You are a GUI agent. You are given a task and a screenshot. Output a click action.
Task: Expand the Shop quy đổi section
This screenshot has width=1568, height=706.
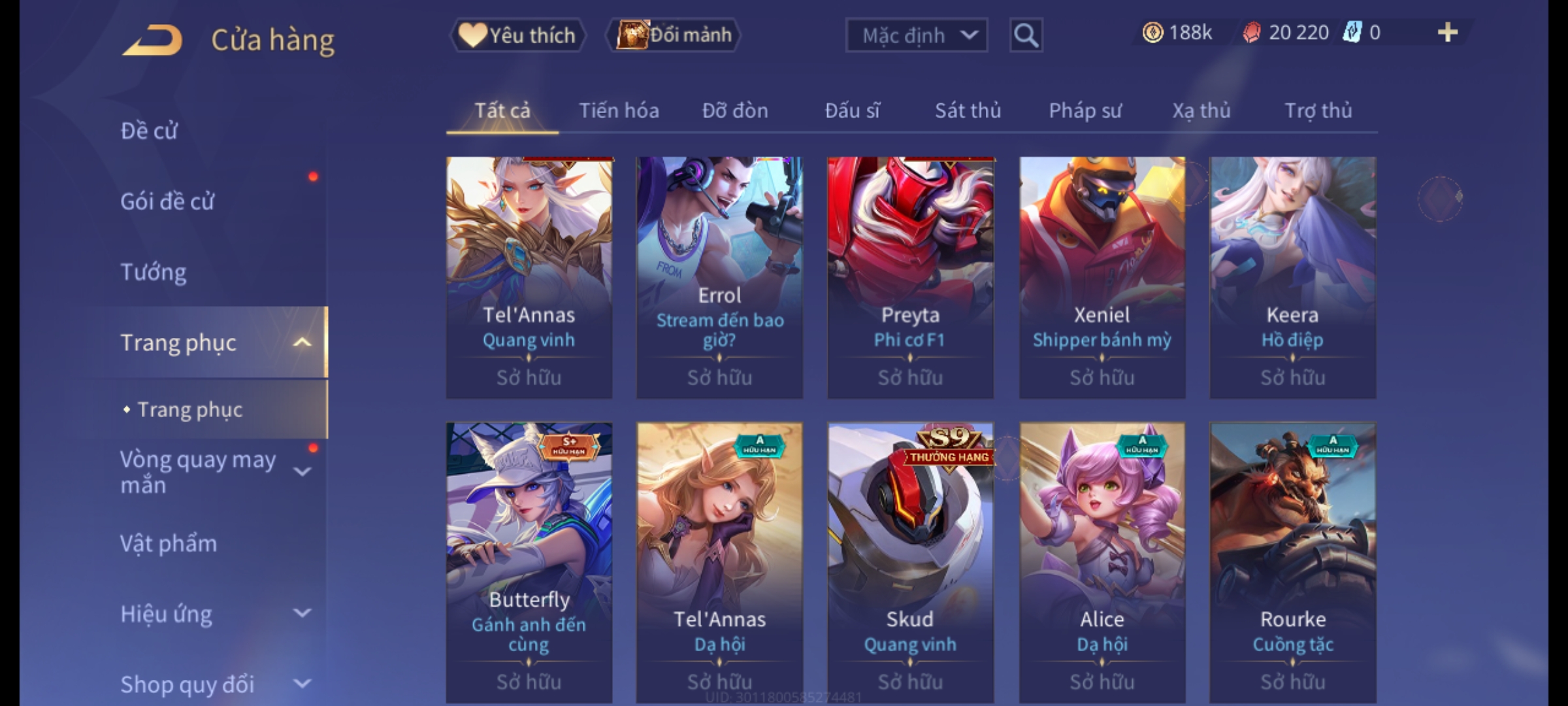[x=302, y=684]
